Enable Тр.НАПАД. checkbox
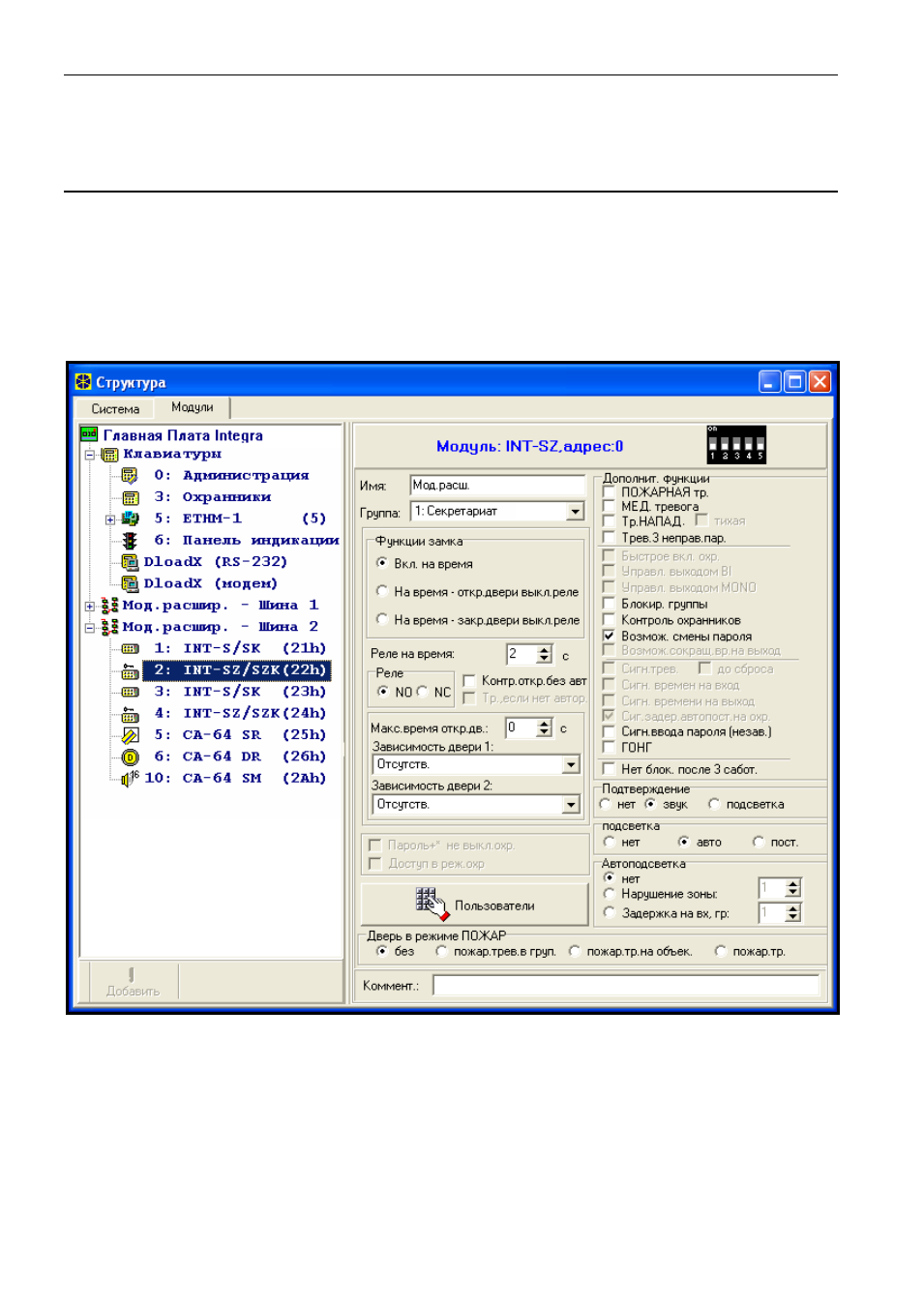Viewport: 924px width, 1306px height. click(x=609, y=520)
